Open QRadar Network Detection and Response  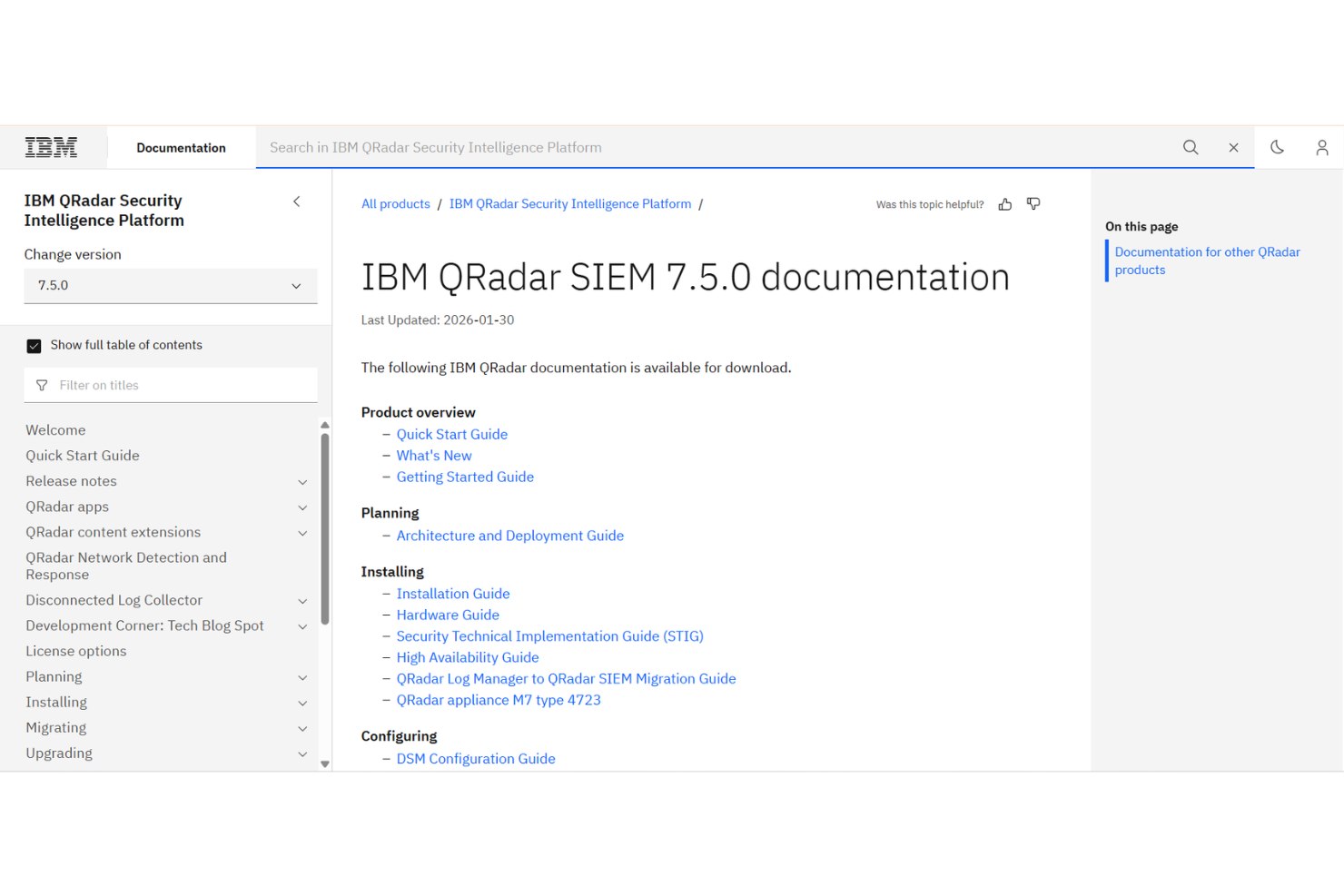126,566
